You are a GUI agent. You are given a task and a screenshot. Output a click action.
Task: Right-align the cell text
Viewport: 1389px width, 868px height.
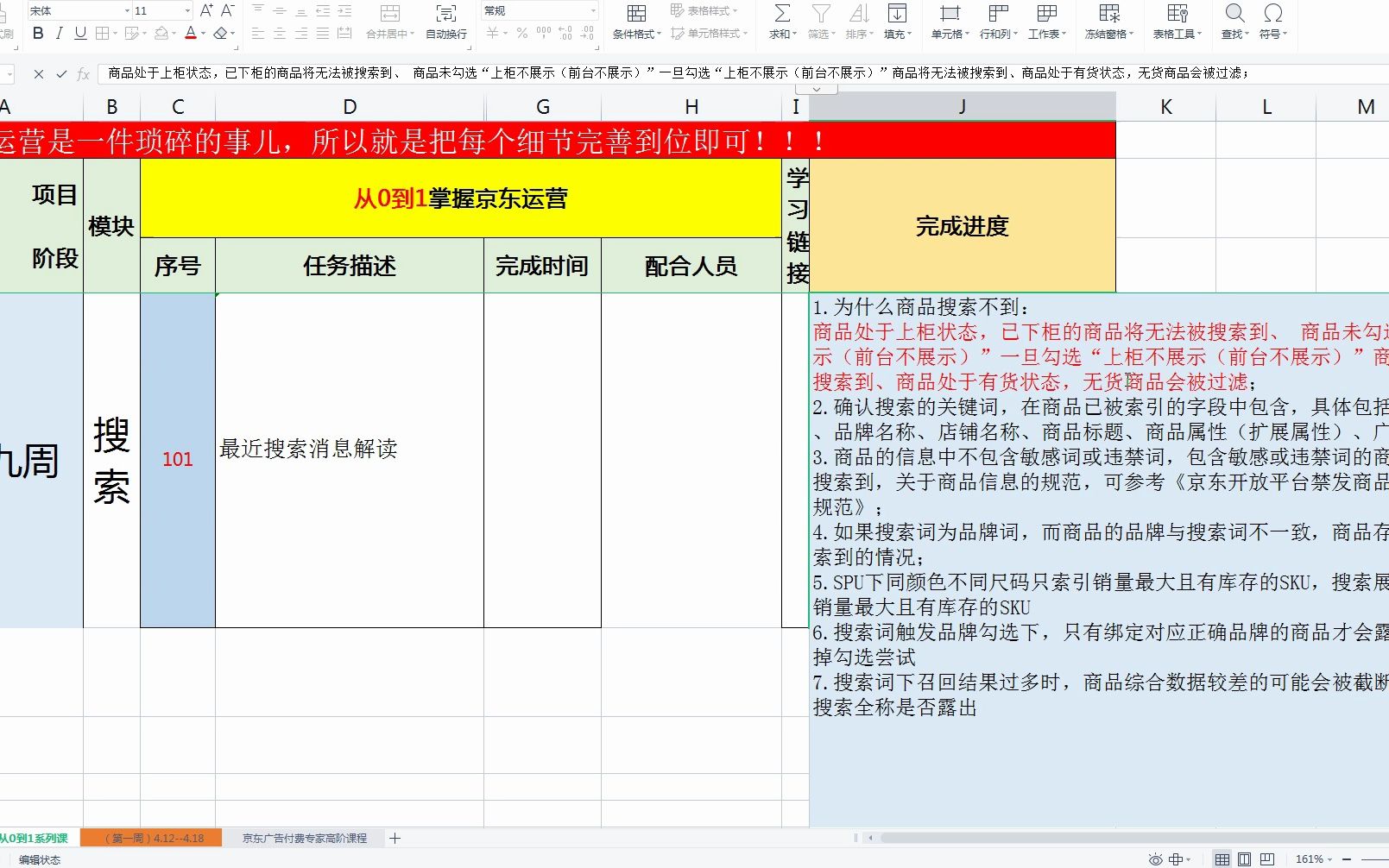(301, 33)
